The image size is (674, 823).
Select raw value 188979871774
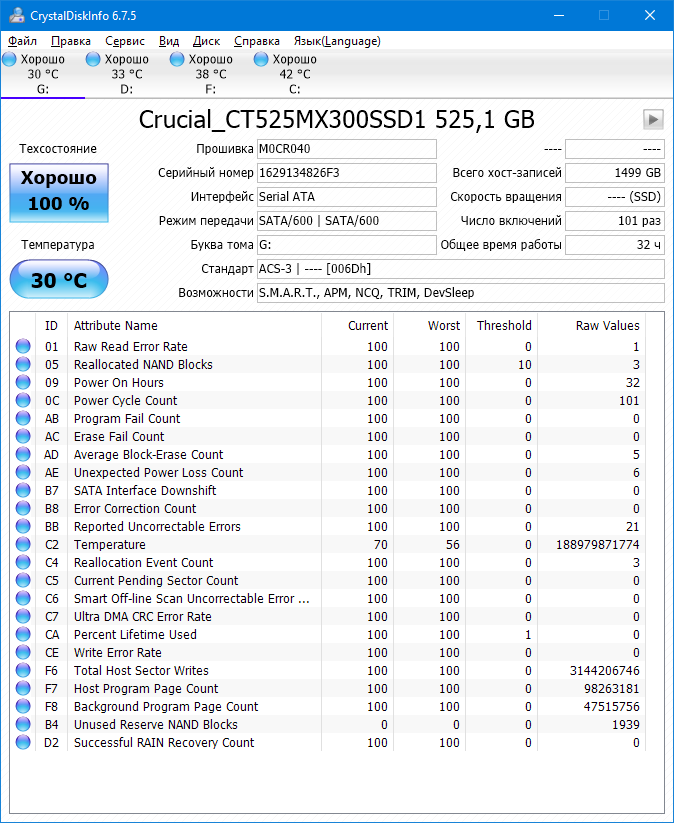[597, 545]
